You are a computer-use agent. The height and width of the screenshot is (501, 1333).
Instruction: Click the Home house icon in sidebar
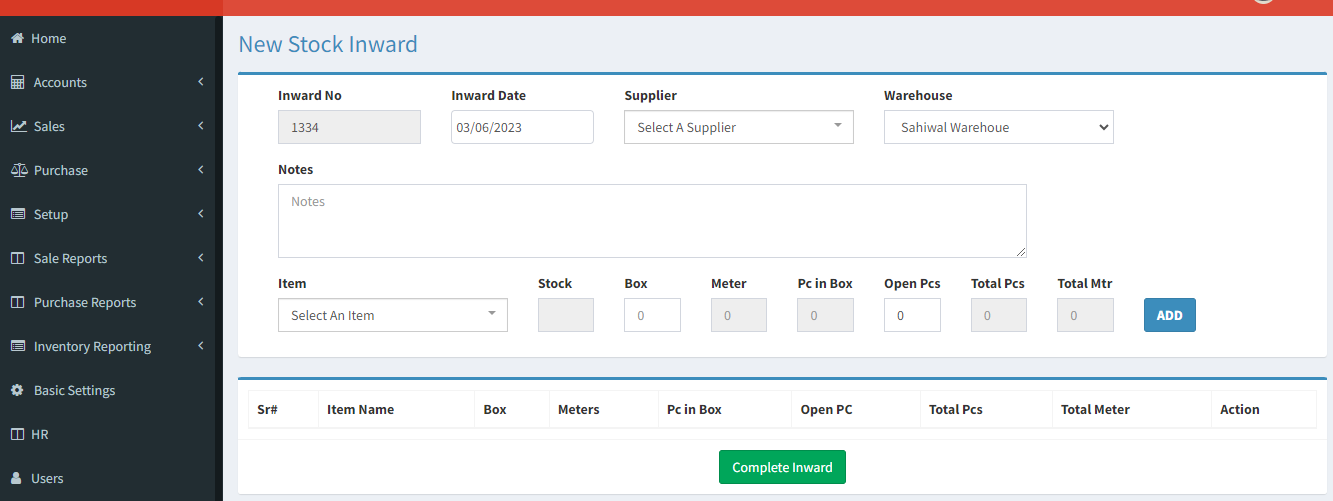point(17,38)
